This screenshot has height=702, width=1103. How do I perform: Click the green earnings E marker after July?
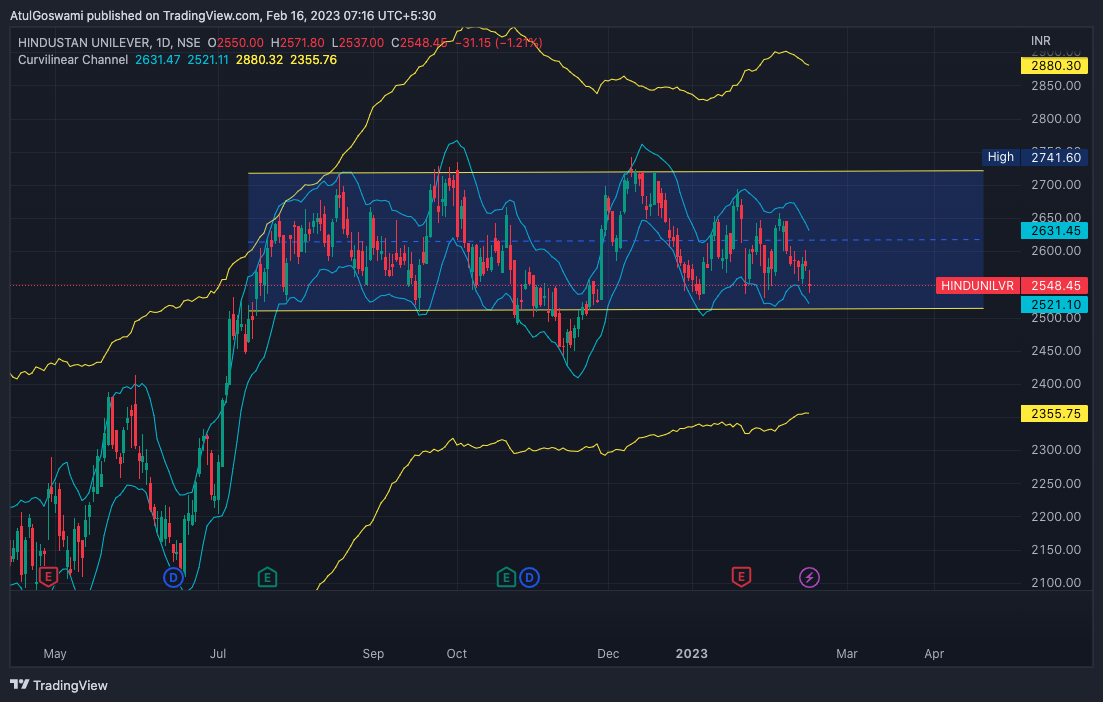[267, 577]
